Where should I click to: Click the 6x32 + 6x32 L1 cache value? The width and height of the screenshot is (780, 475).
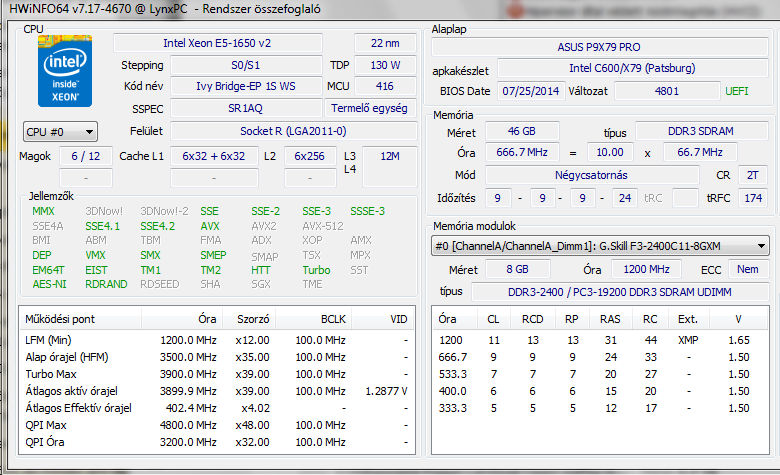click(214, 156)
